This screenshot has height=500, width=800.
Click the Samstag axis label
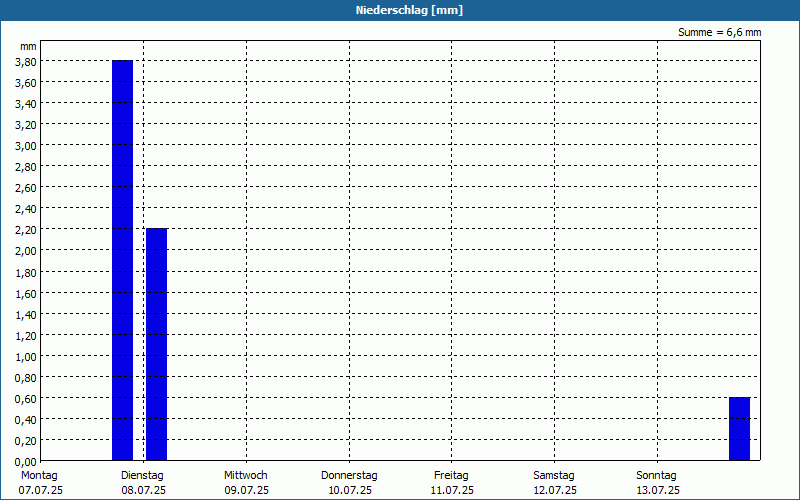pyautogui.click(x=554, y=476)
